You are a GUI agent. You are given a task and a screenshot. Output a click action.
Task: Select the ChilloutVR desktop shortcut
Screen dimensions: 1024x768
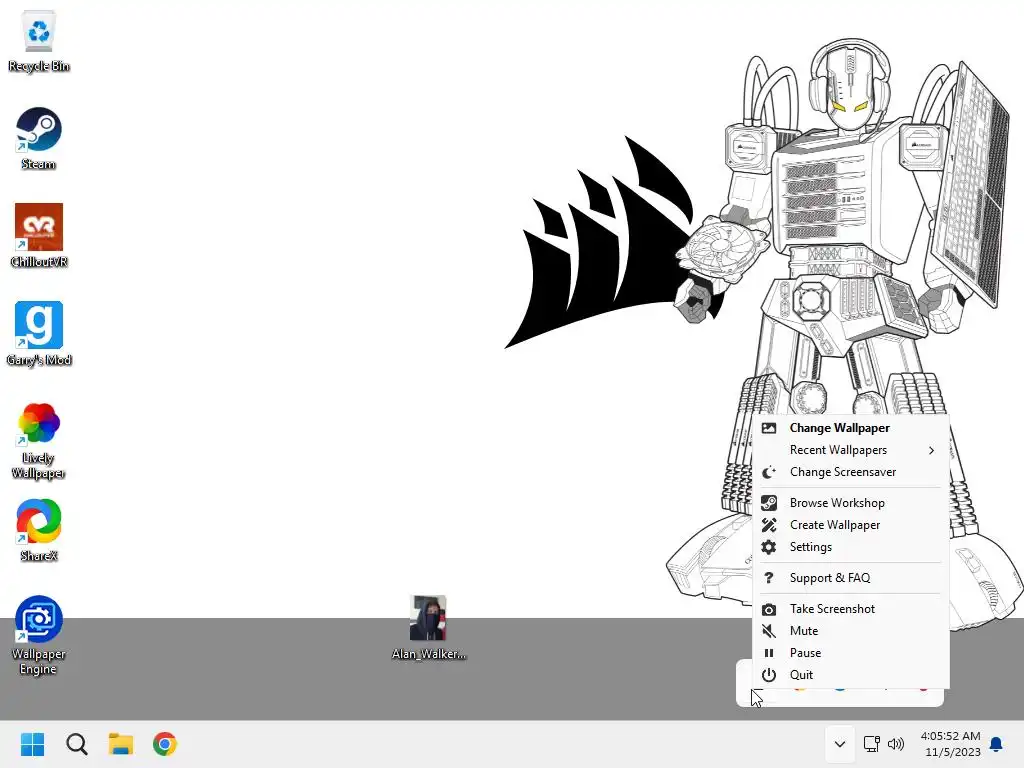pos(39,236)
